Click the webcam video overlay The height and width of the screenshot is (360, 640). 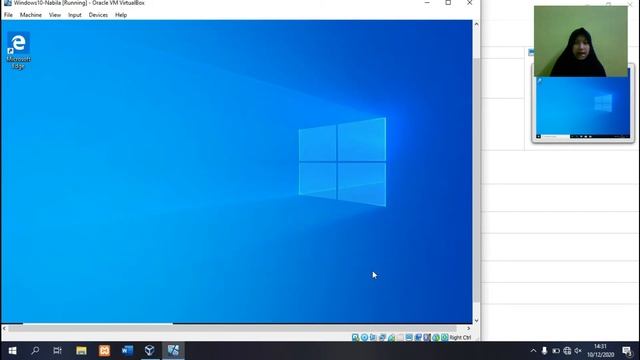(x=580, y=41)
